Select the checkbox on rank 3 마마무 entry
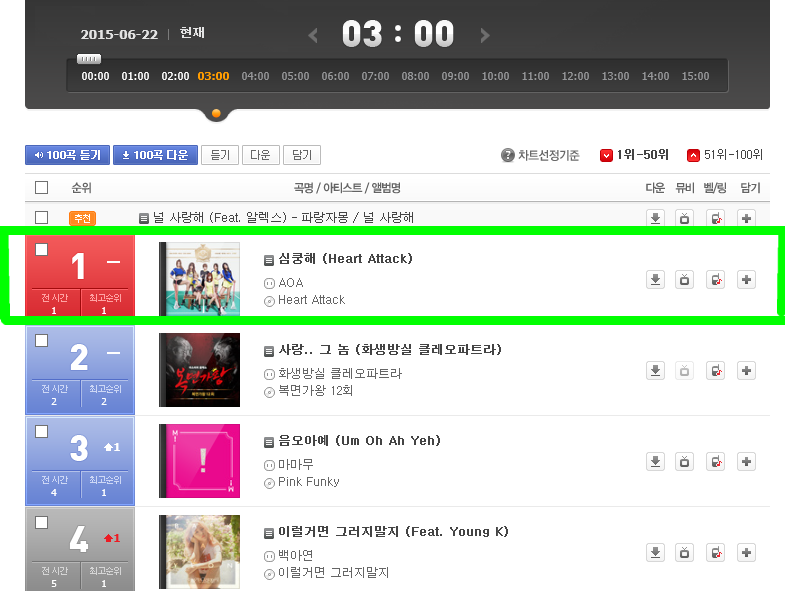The height and width of the screenshot is (591, 785). tap(42, 431)
